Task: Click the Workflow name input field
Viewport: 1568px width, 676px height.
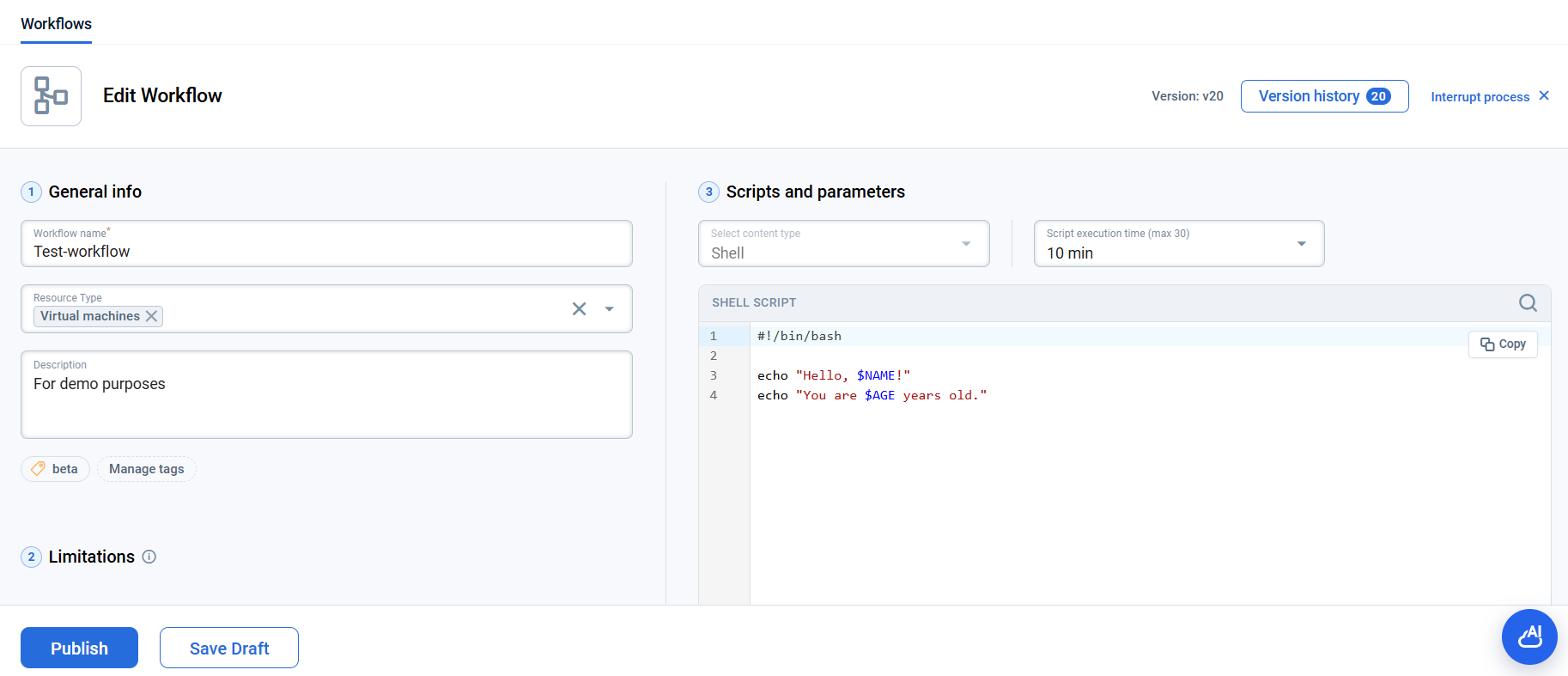Action: pos(326,244)
